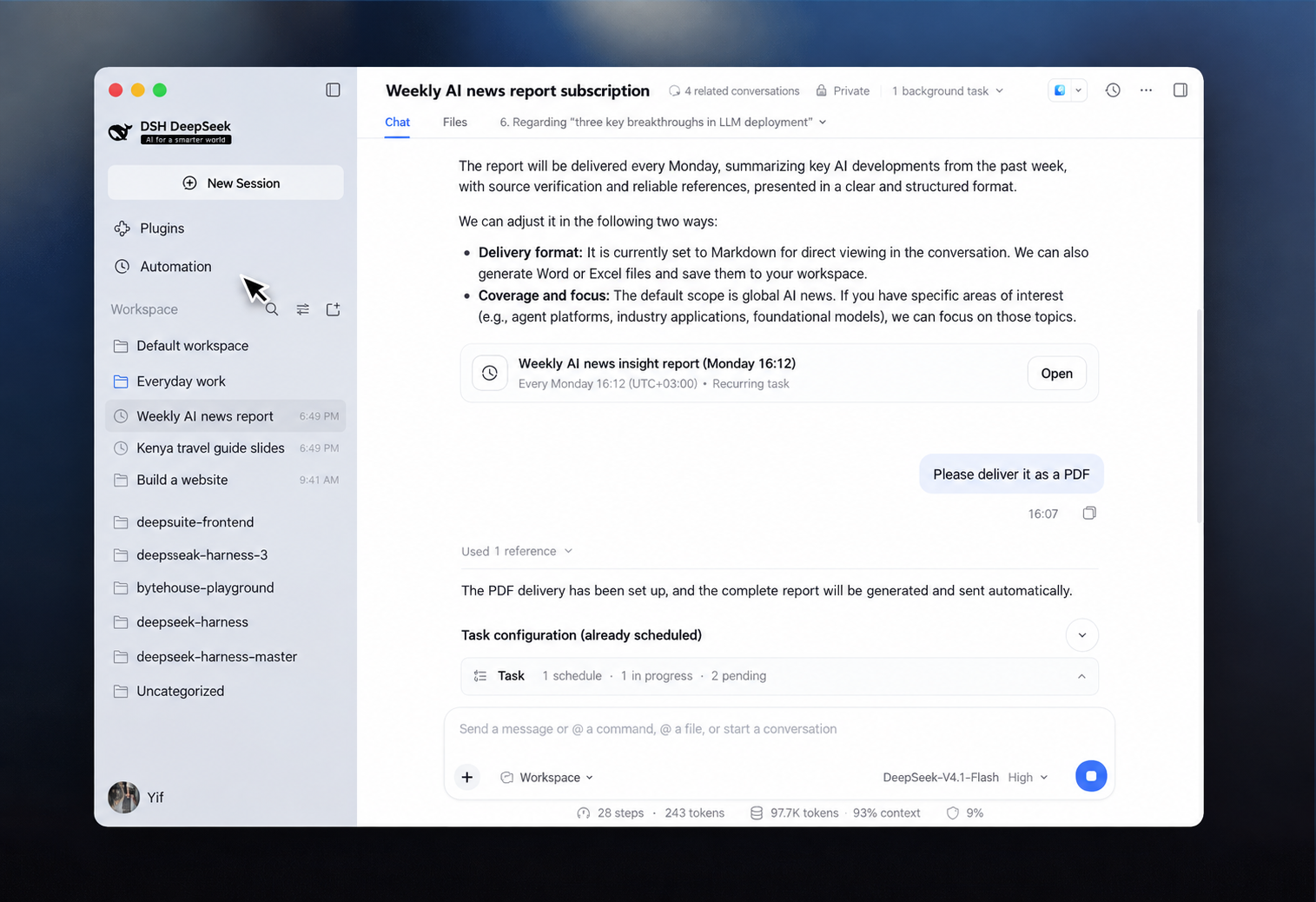The image size is (1316, 902).
Task: Click the recurring task clock icon
Action: pyautogui.click(x=490, y=373)
